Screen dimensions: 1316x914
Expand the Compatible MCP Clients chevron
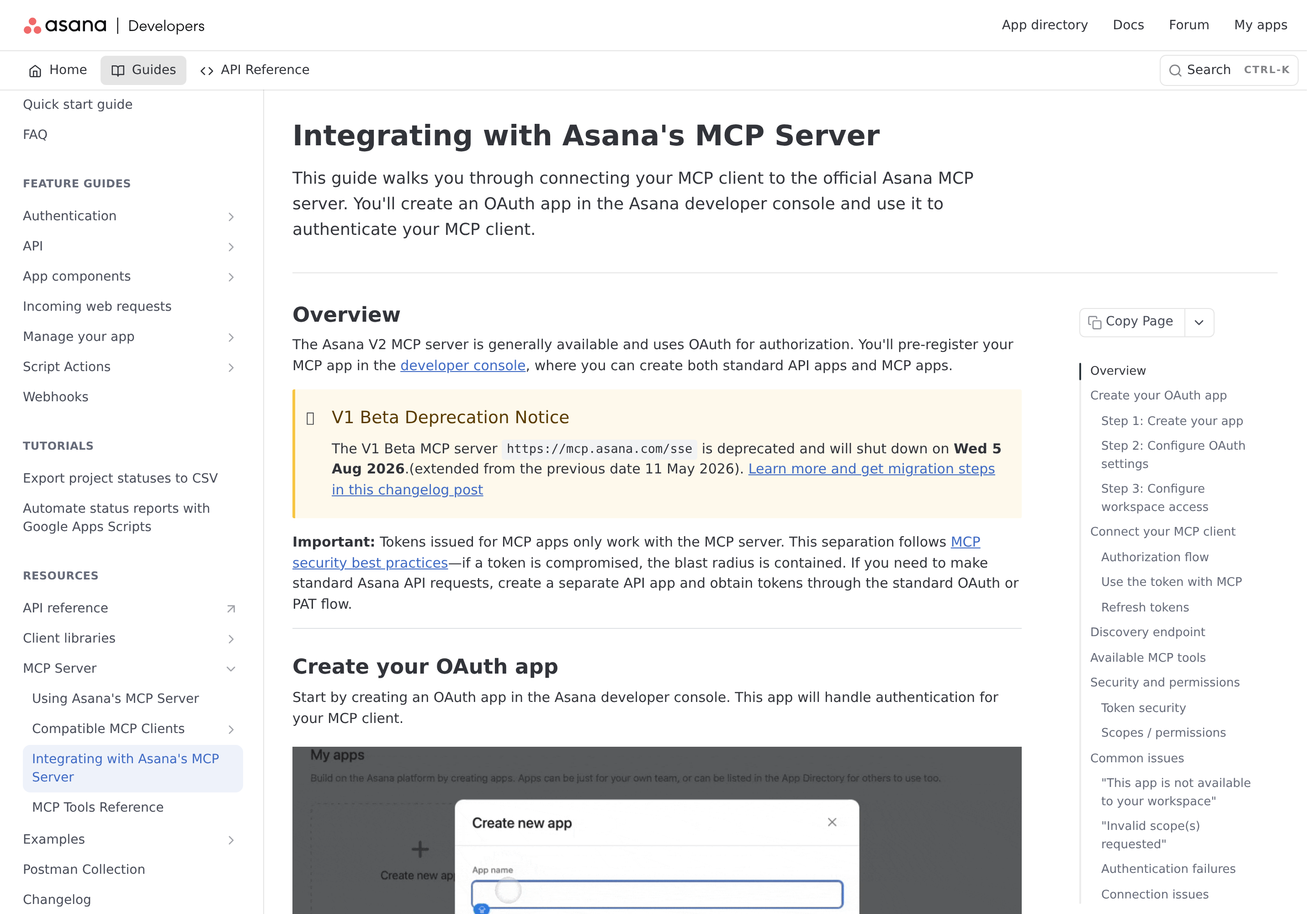pos(231,729)
